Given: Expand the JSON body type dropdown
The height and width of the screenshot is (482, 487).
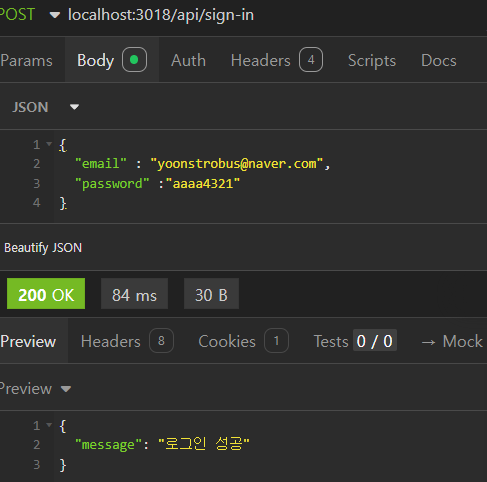Looking at the screenshot, I should [x=46, y=107].
